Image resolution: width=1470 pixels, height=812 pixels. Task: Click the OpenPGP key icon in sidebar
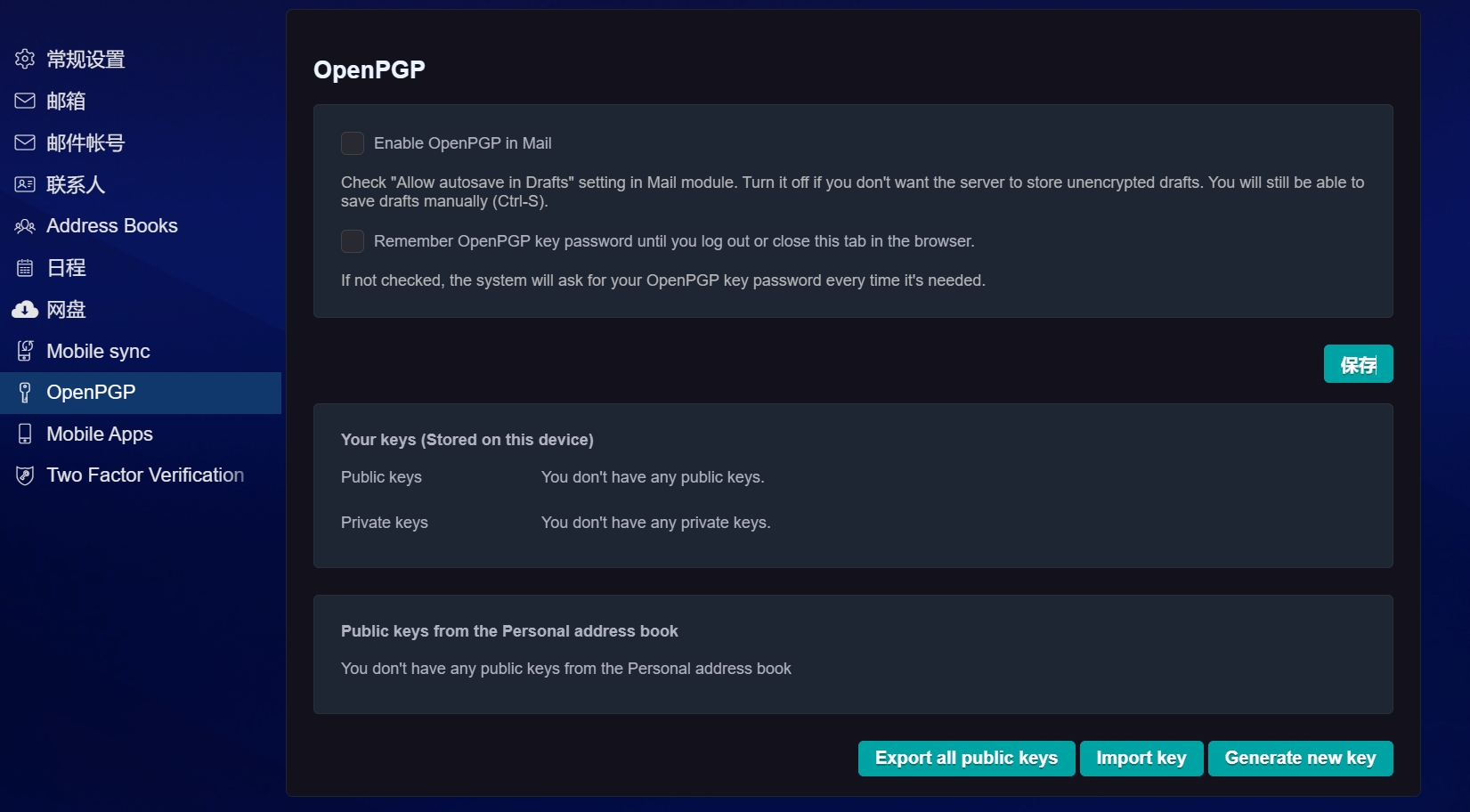[x=25, y=393]
